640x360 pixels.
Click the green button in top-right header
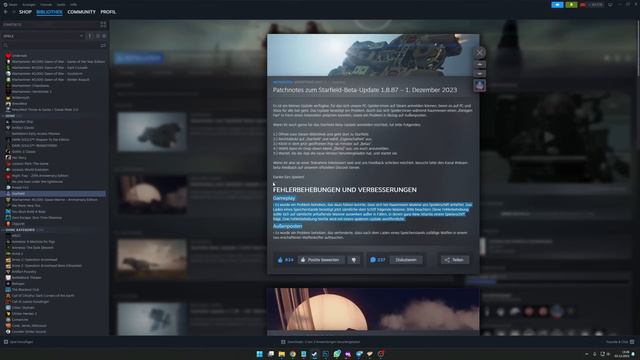point(571,4)
